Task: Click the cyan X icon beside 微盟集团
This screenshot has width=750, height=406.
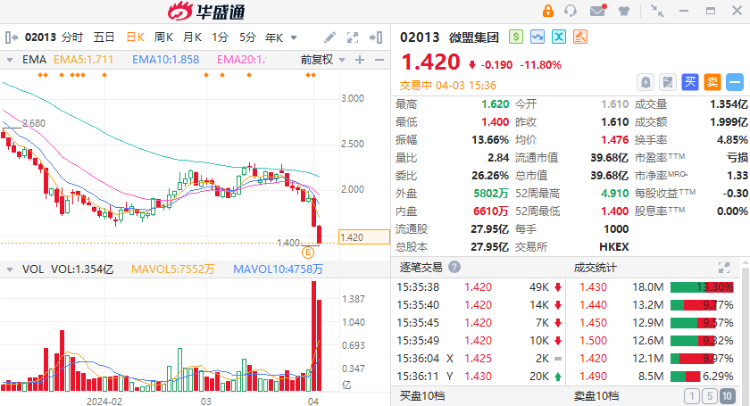Action: click(559, 37)
